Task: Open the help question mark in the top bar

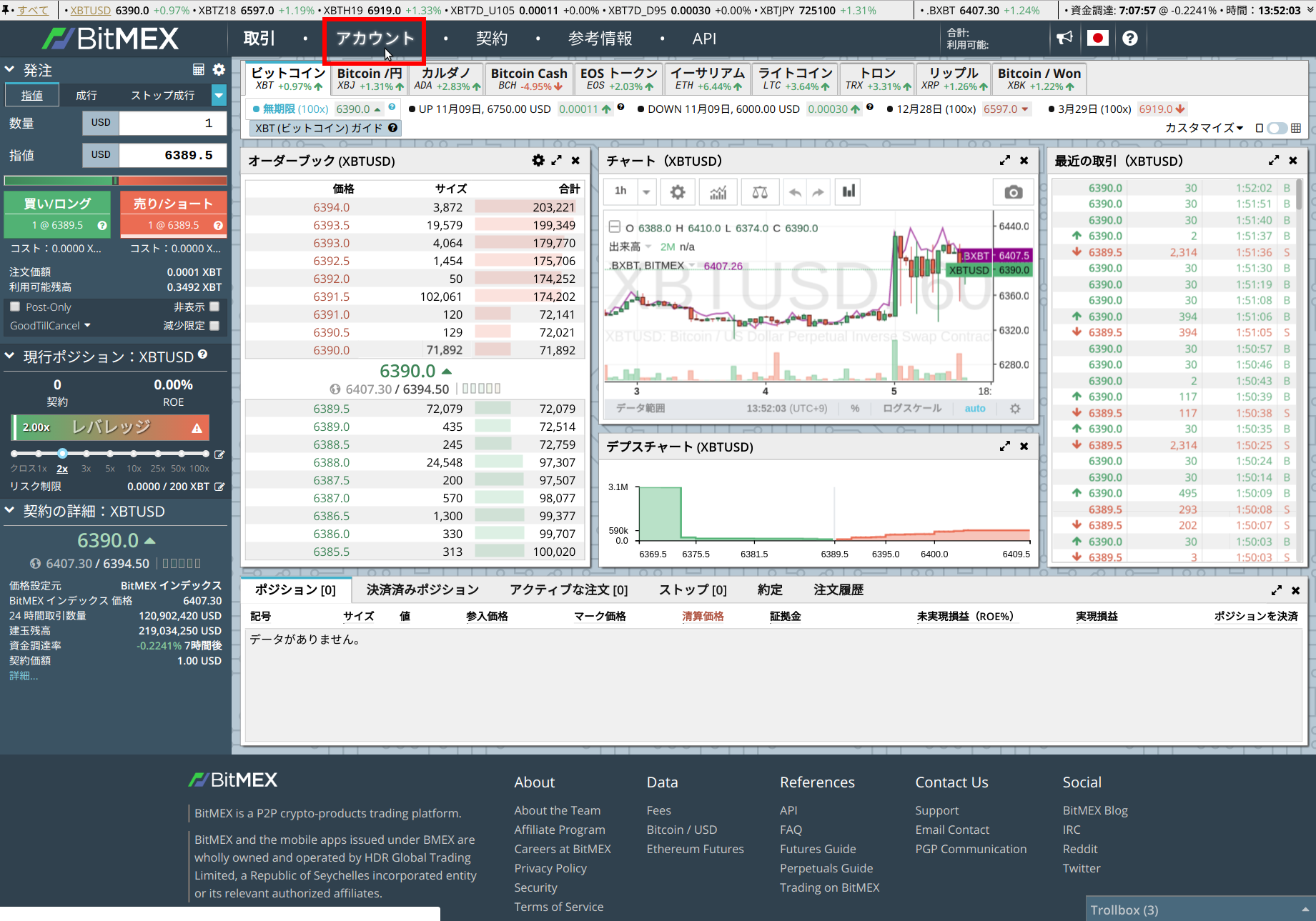Action: click(x=1130, y=38)
